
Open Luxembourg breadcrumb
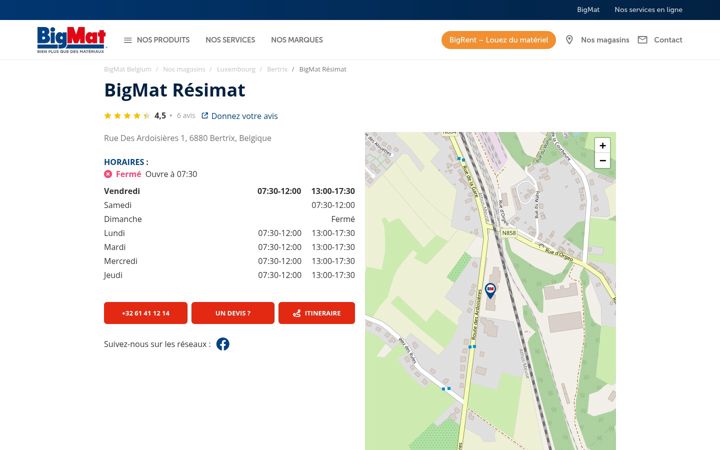236,69
